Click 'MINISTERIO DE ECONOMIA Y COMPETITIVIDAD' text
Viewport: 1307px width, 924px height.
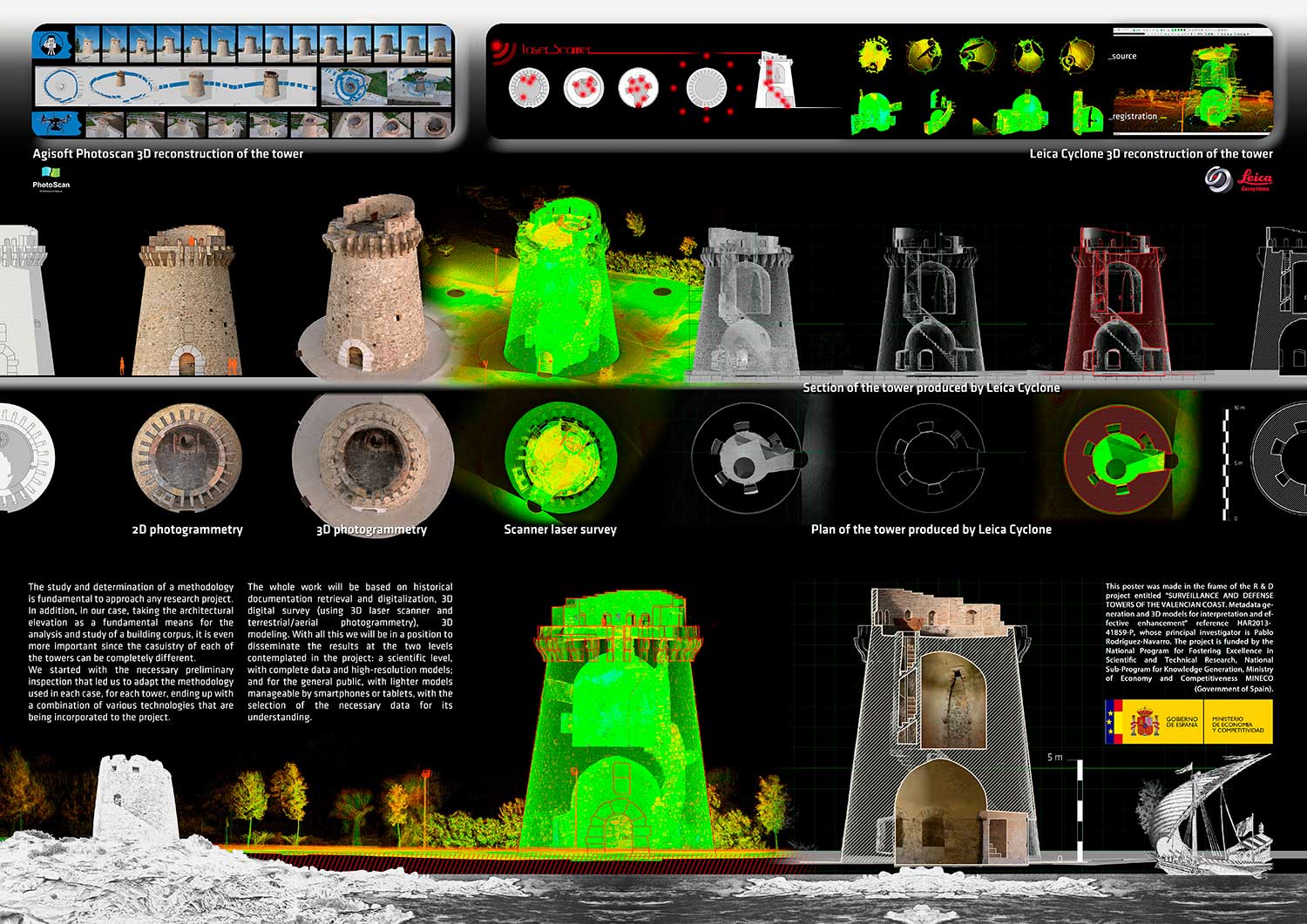point(1237,723)
